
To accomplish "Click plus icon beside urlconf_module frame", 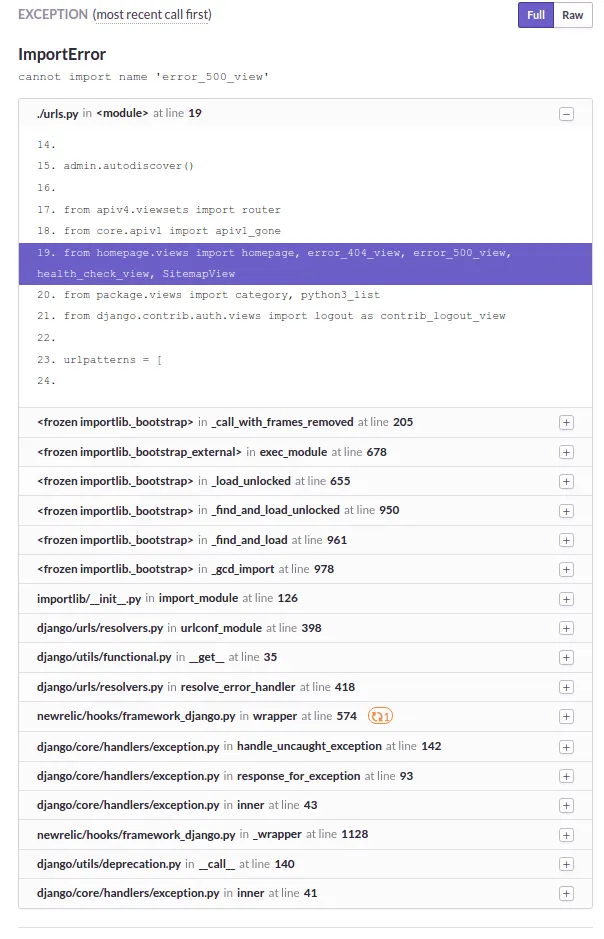I will click(x=566, y=628).
